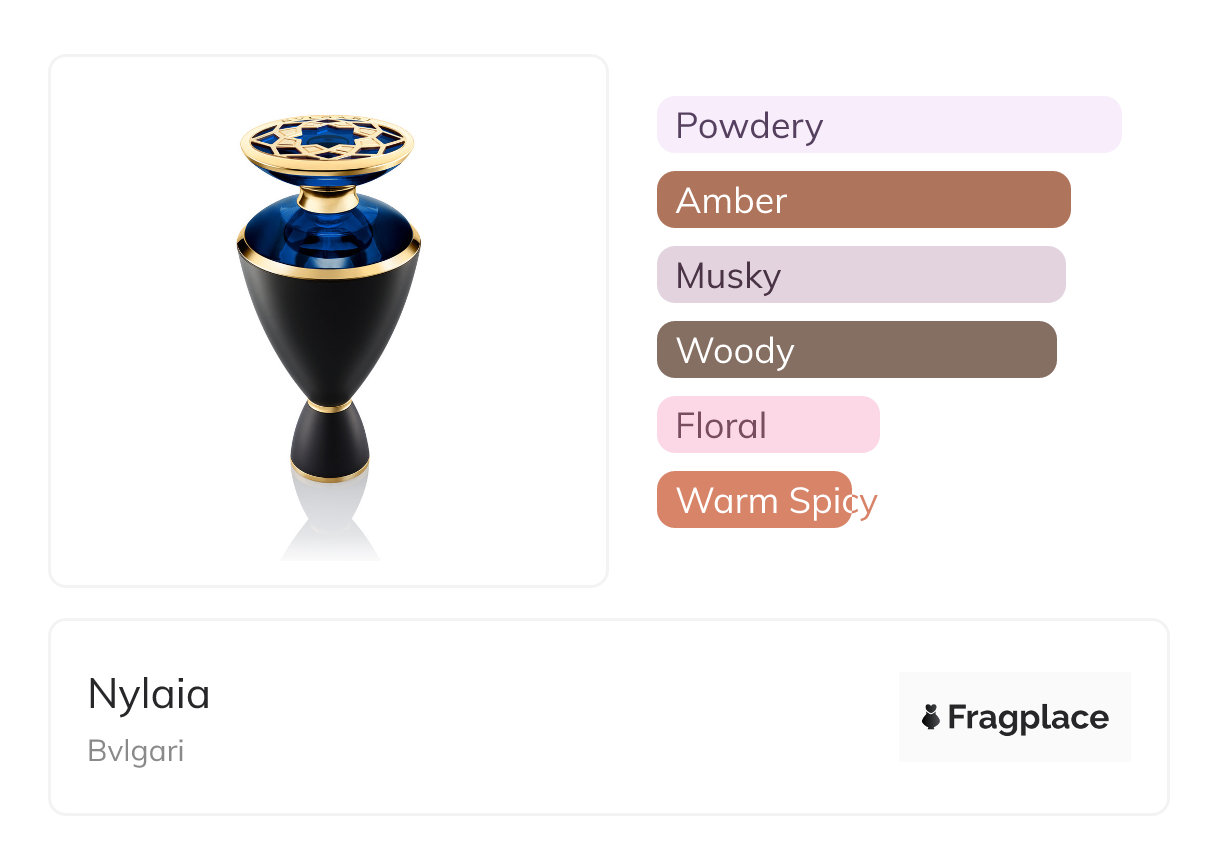Viewport: 1218px width, 864px height.
Task: Click the gold star-patterned bottle cap
Action: (x=328, y=145)
